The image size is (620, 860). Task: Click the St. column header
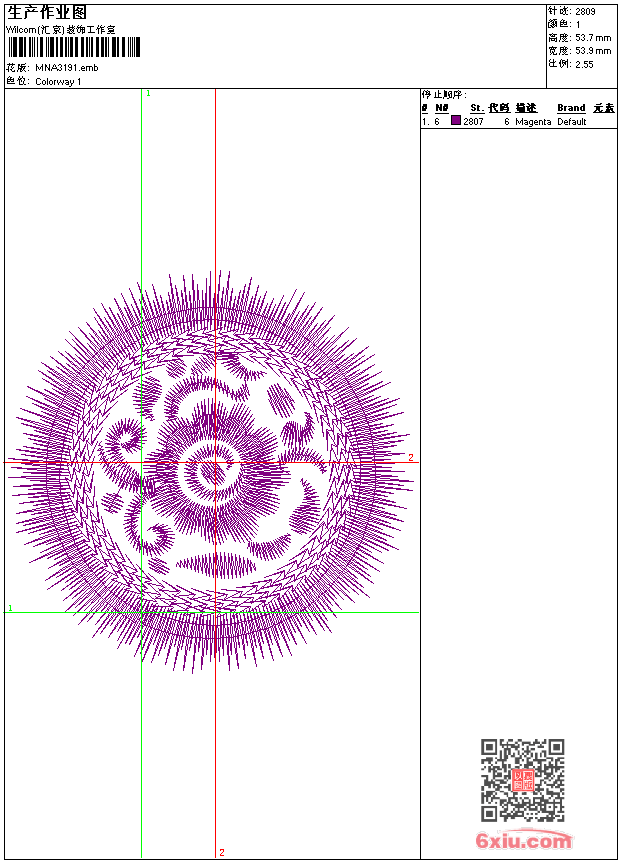477,108
